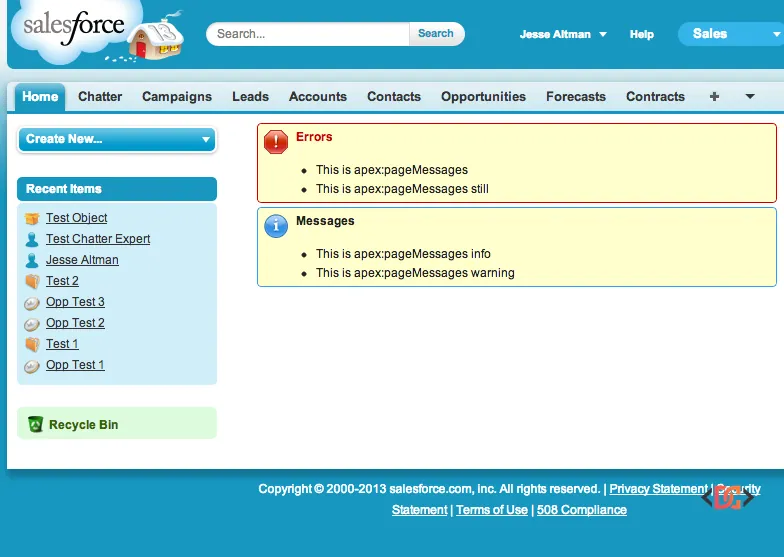
Task: Open the Create New dropdown
Action: [117, 139]
